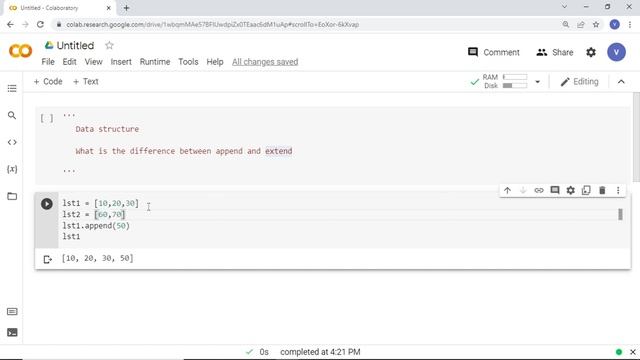This screenshot has height=360, width=640.
Task: Open the Files folder panel
Action: click(x=12, y=196)
